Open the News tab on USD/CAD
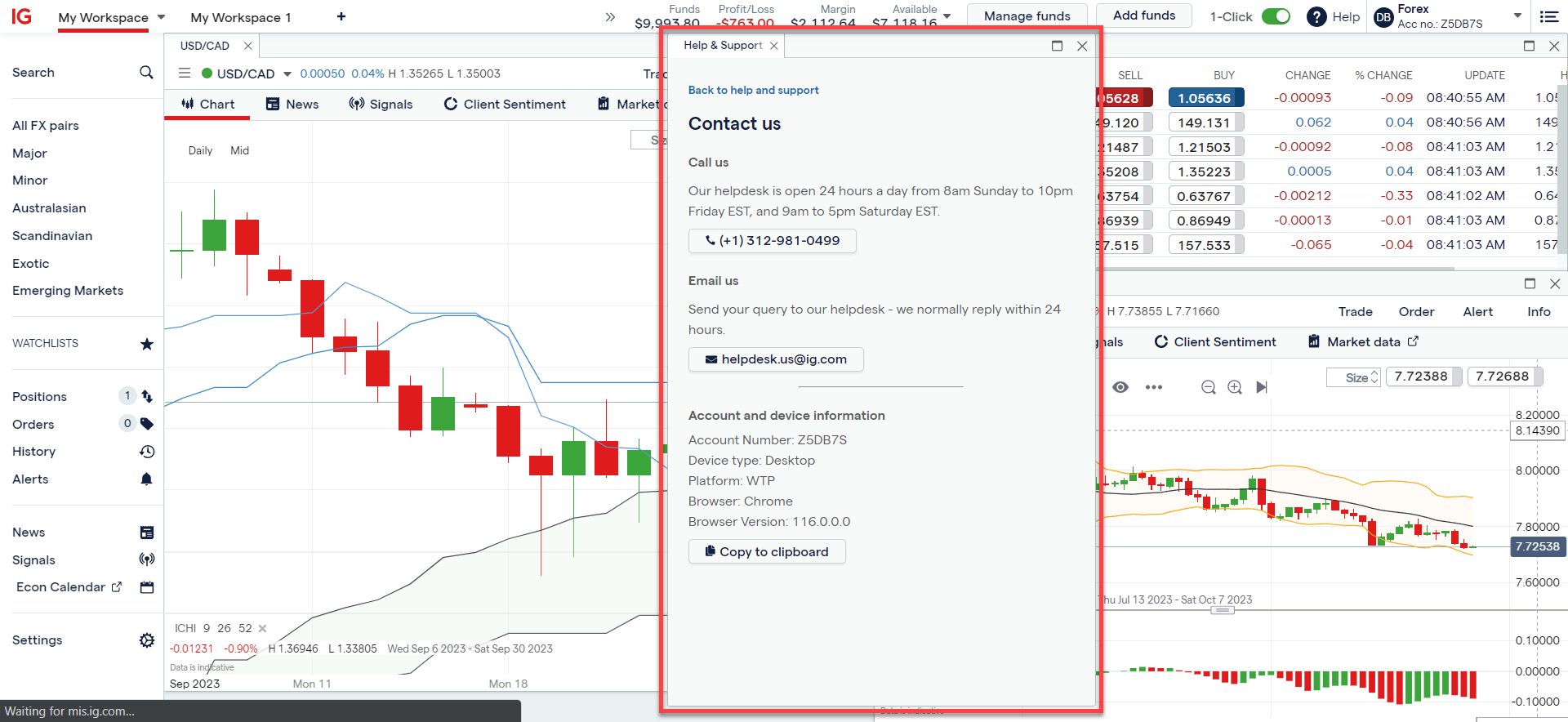The image size is (1568, 722). pyautogui.click(x=292, y=105)
